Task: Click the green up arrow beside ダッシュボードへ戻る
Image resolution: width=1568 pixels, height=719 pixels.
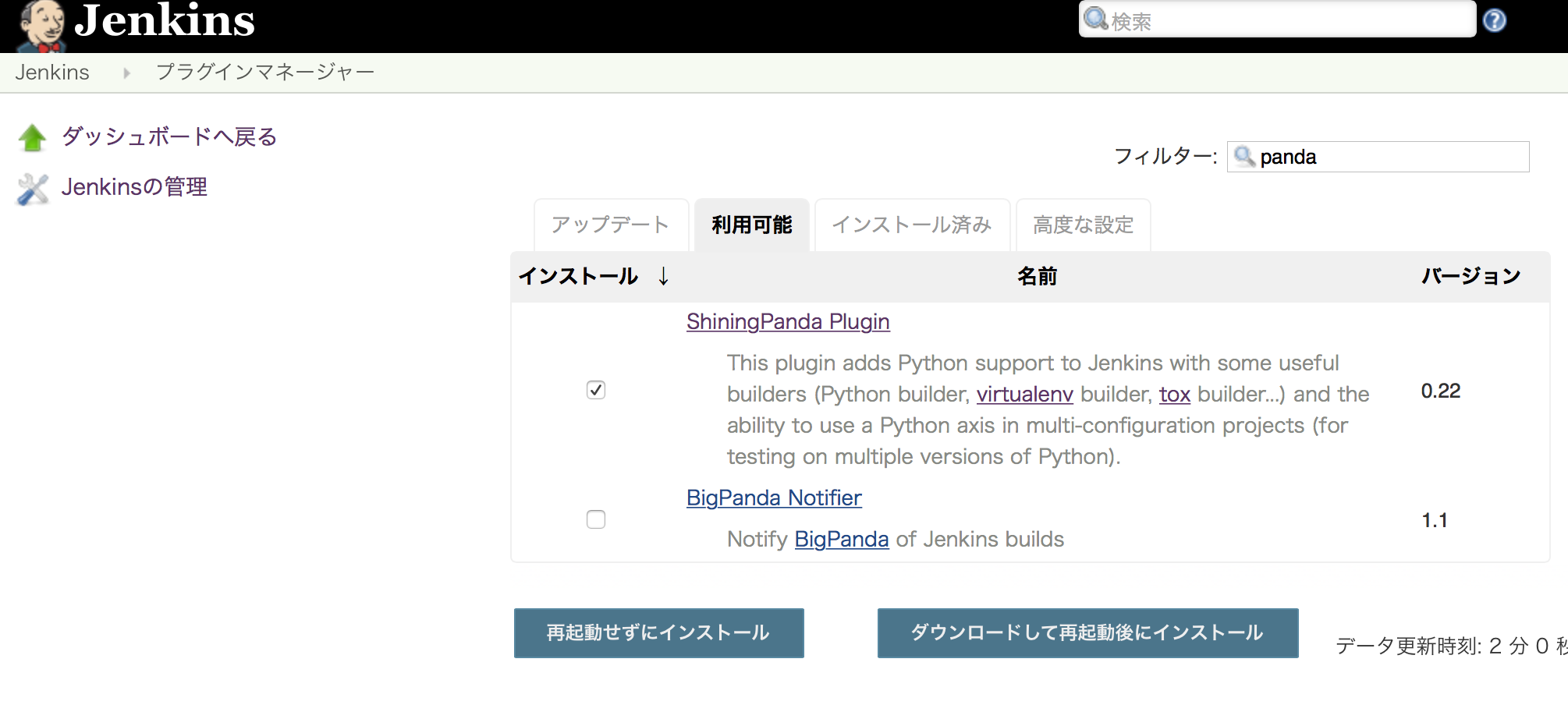Action: pos(32,136)
